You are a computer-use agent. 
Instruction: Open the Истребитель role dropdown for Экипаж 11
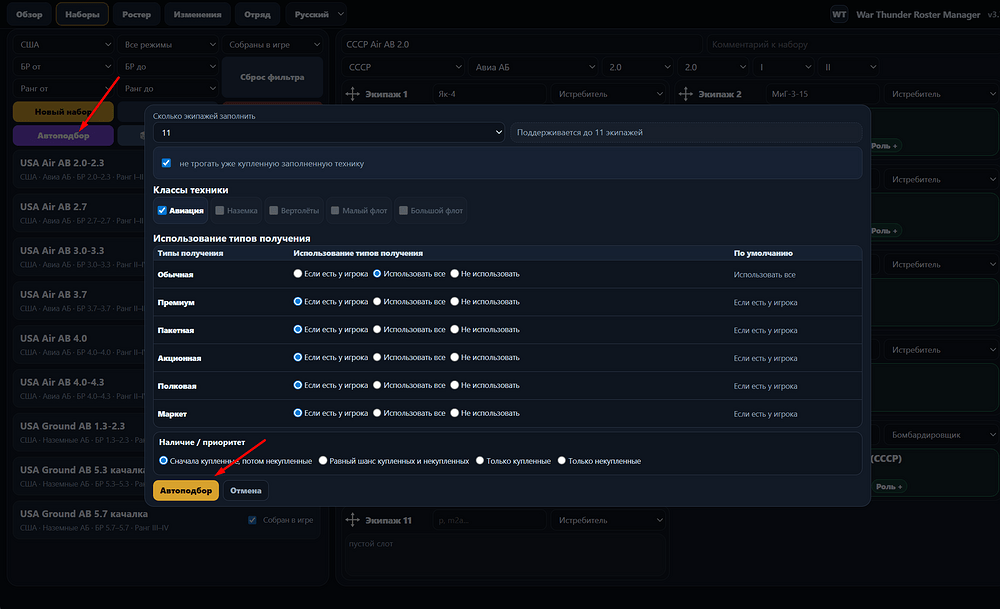tap(608, 520)
